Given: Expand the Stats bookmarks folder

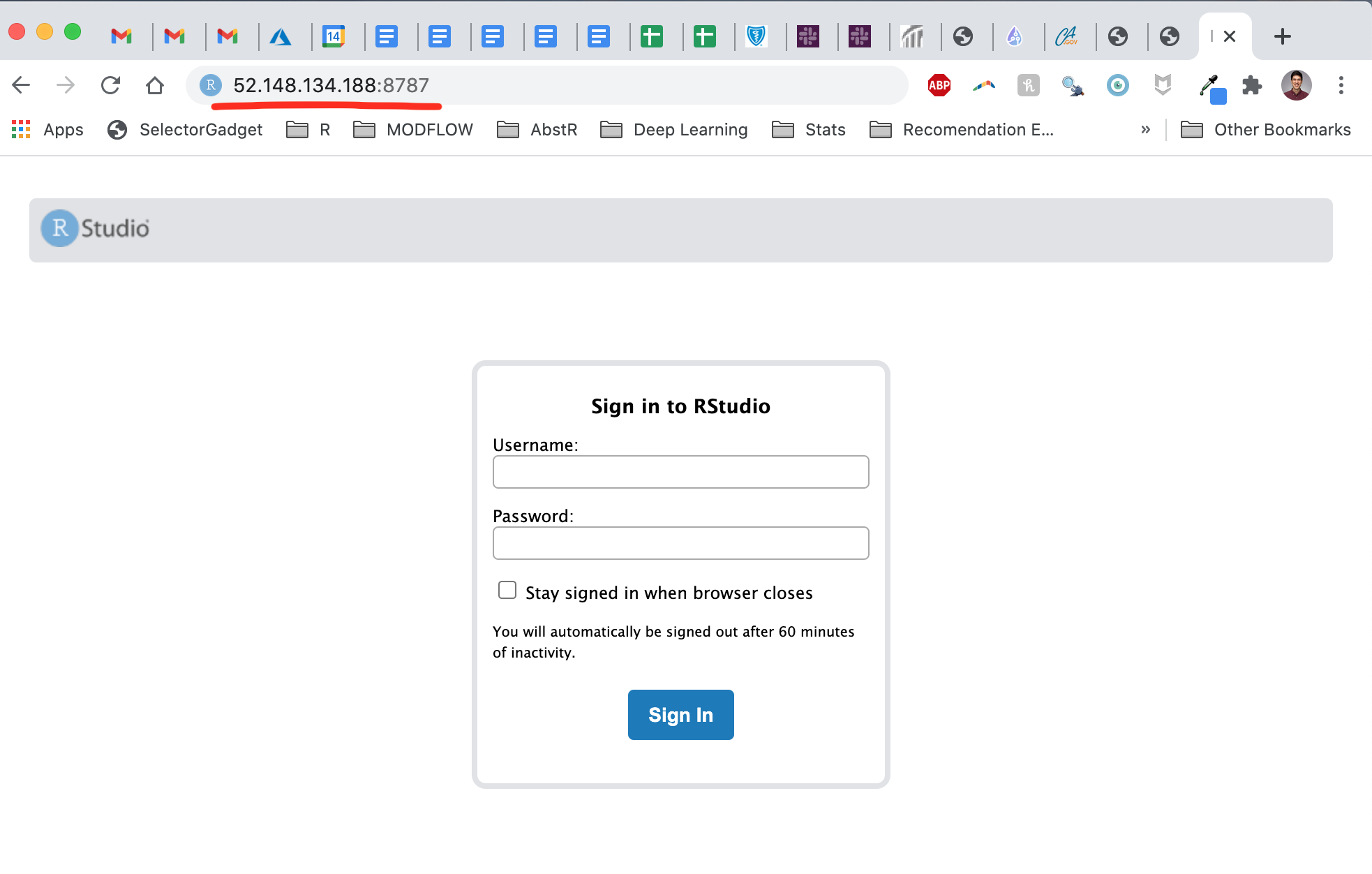Looking at the screenshot, I should (809, 130).
